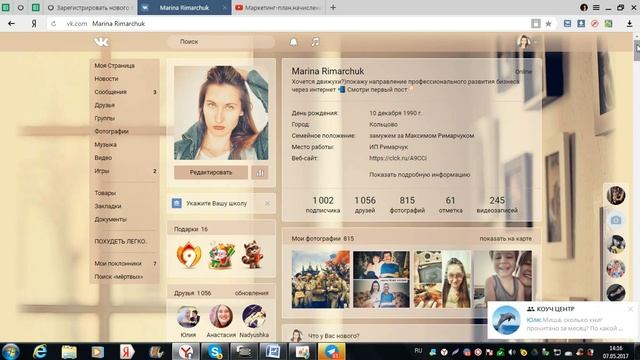Reload the page with refresh icon
The width and height of the screenshot is (640, 360).
pyautogui.click(x=53, y=24)
